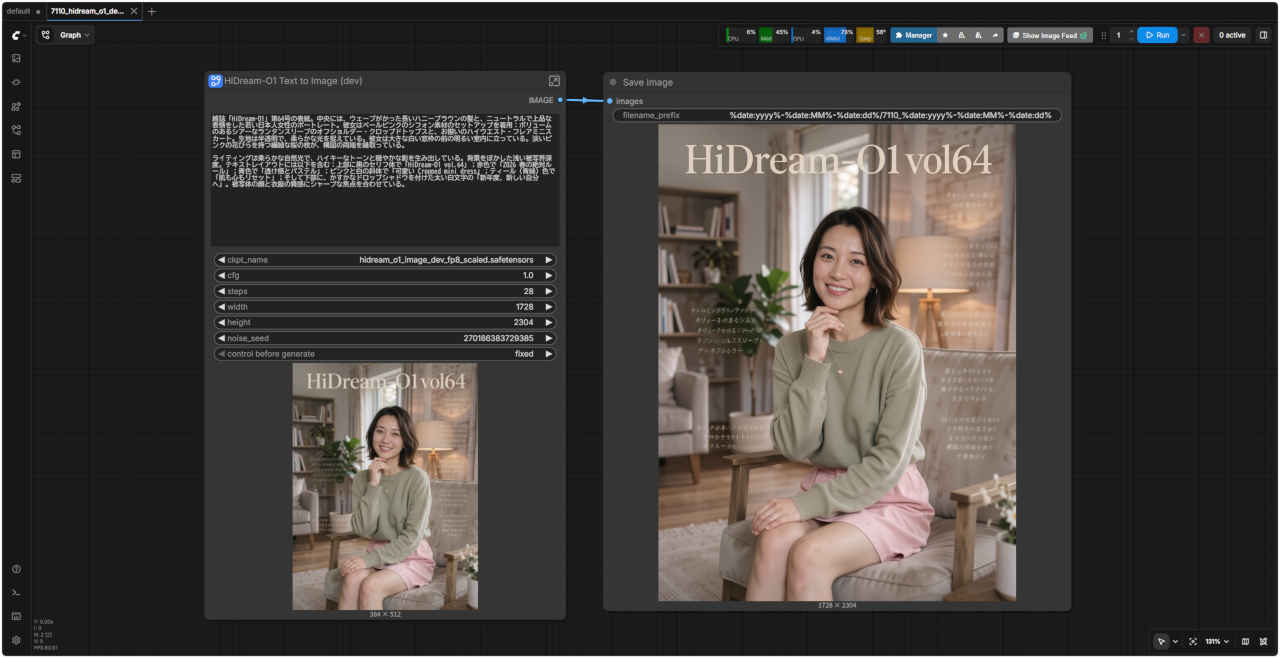This screenshot has height=658, width=1280.
Task: Open the zoom level 131% dropdown
Action: [1217, 641]
